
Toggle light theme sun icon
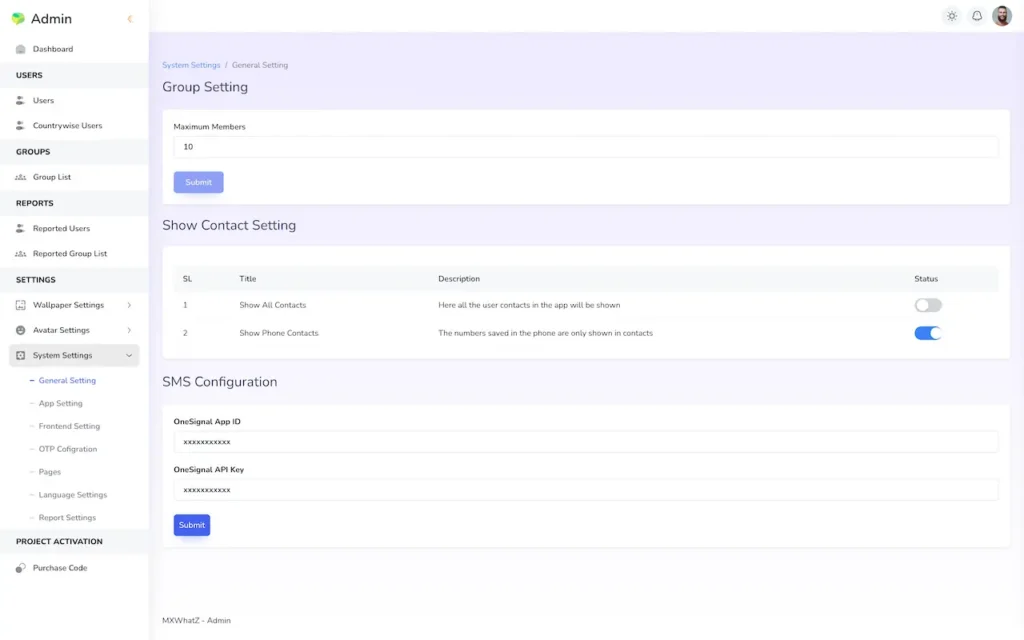952,16
